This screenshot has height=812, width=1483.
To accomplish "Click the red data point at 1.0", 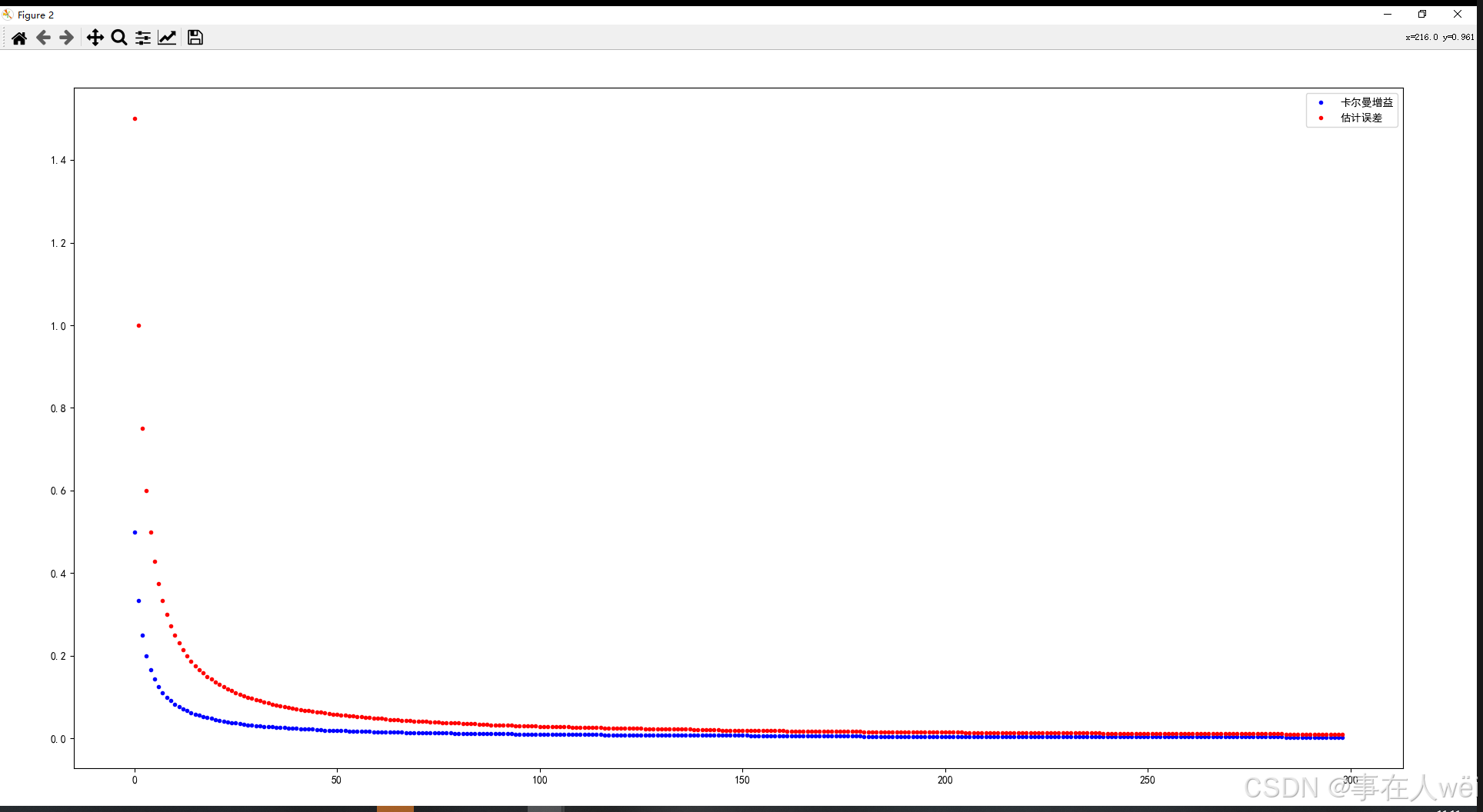I will (138, 325).
